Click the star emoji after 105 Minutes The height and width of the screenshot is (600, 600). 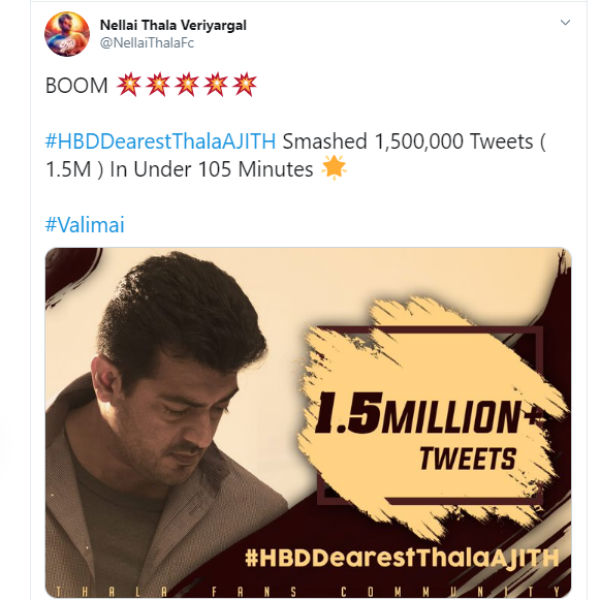334,169
